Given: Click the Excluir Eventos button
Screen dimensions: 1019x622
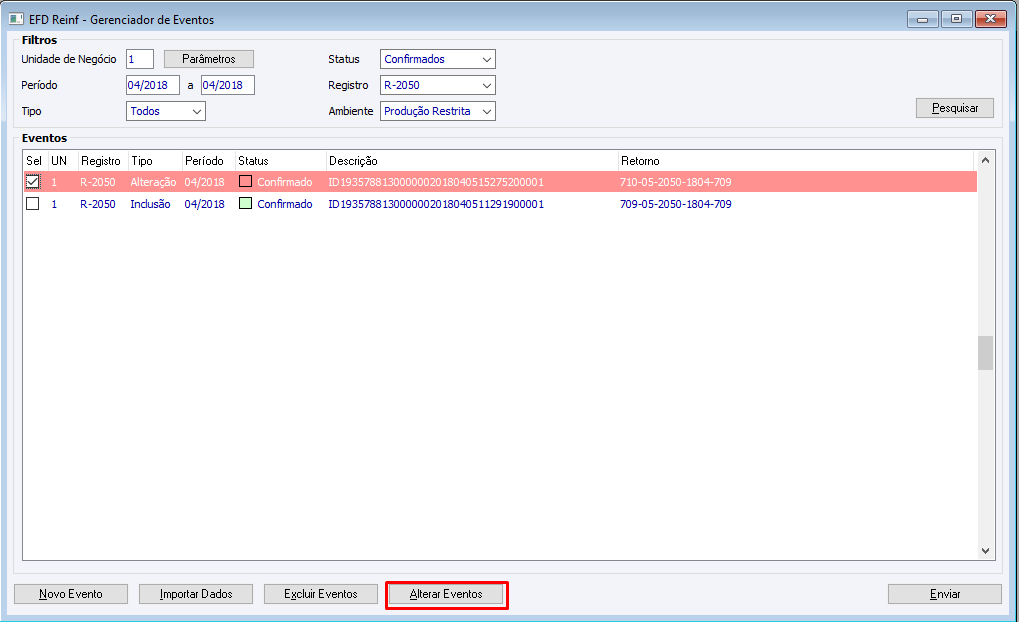Looking at the screenshot, I should point(320,594).
